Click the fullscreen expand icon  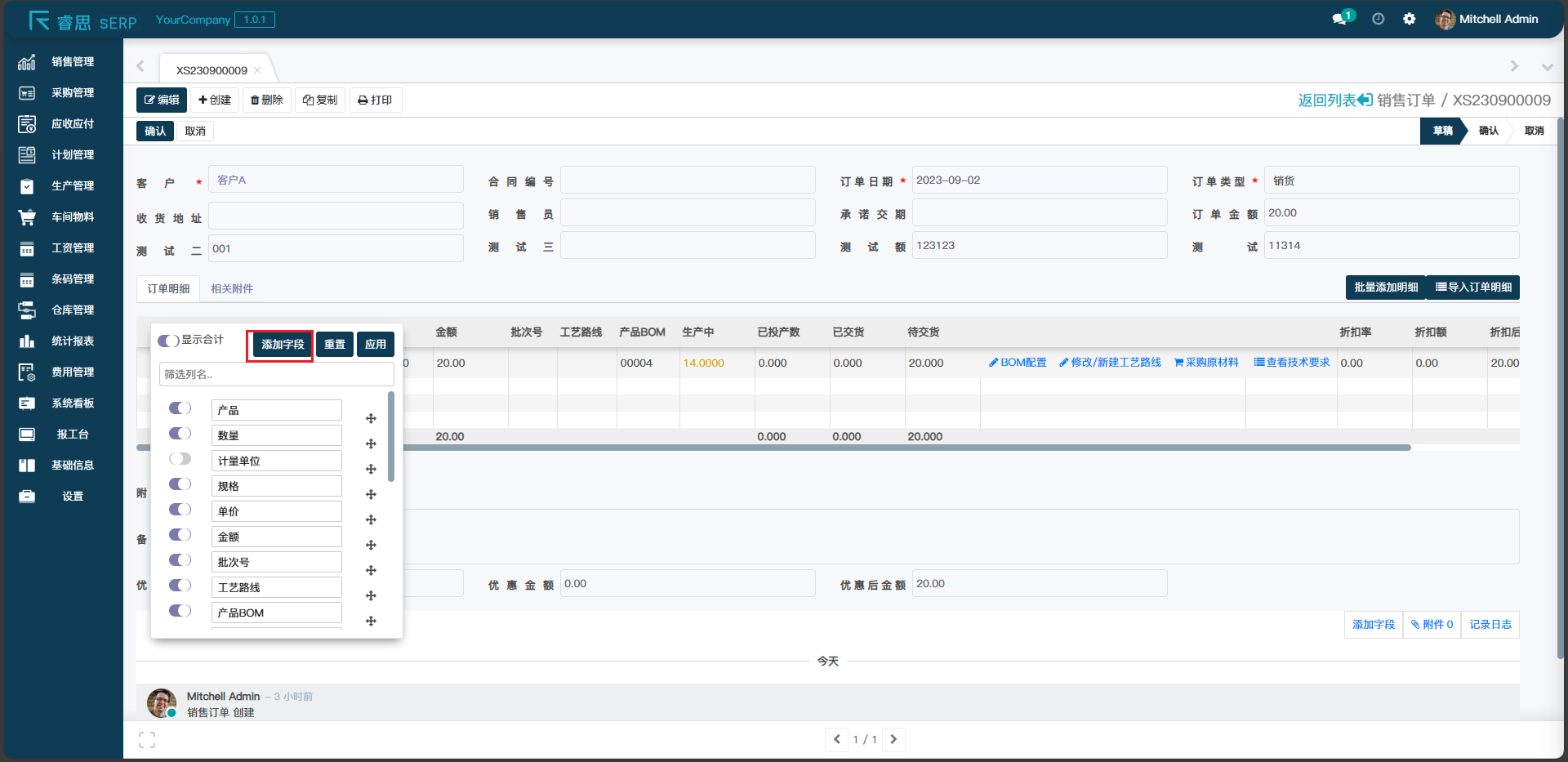coord(147,740)
